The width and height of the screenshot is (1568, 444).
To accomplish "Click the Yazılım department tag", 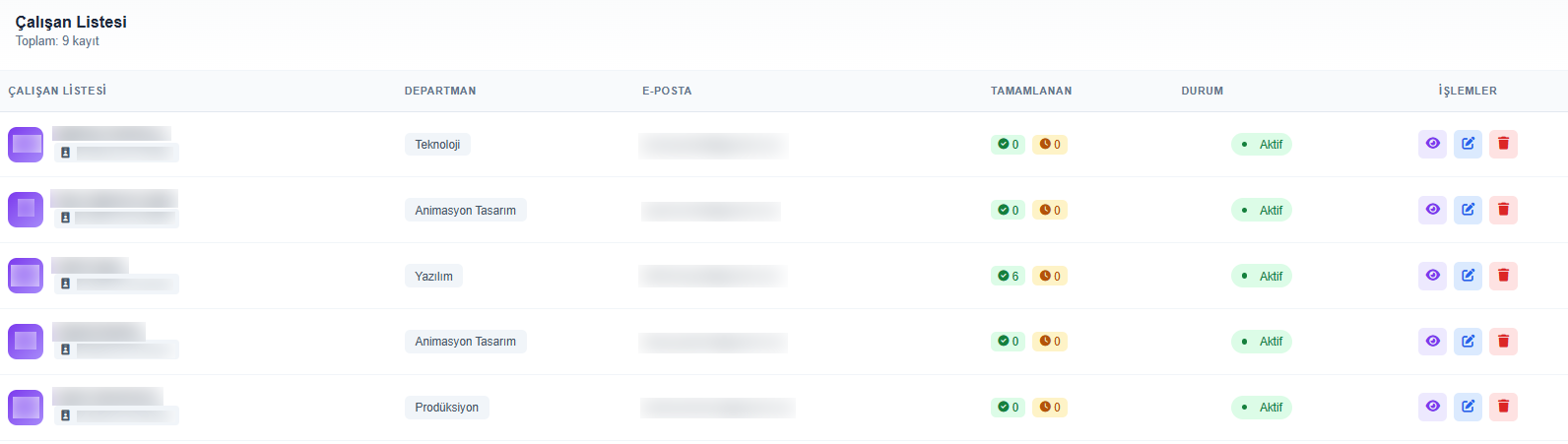I will [x=433, y=276].
